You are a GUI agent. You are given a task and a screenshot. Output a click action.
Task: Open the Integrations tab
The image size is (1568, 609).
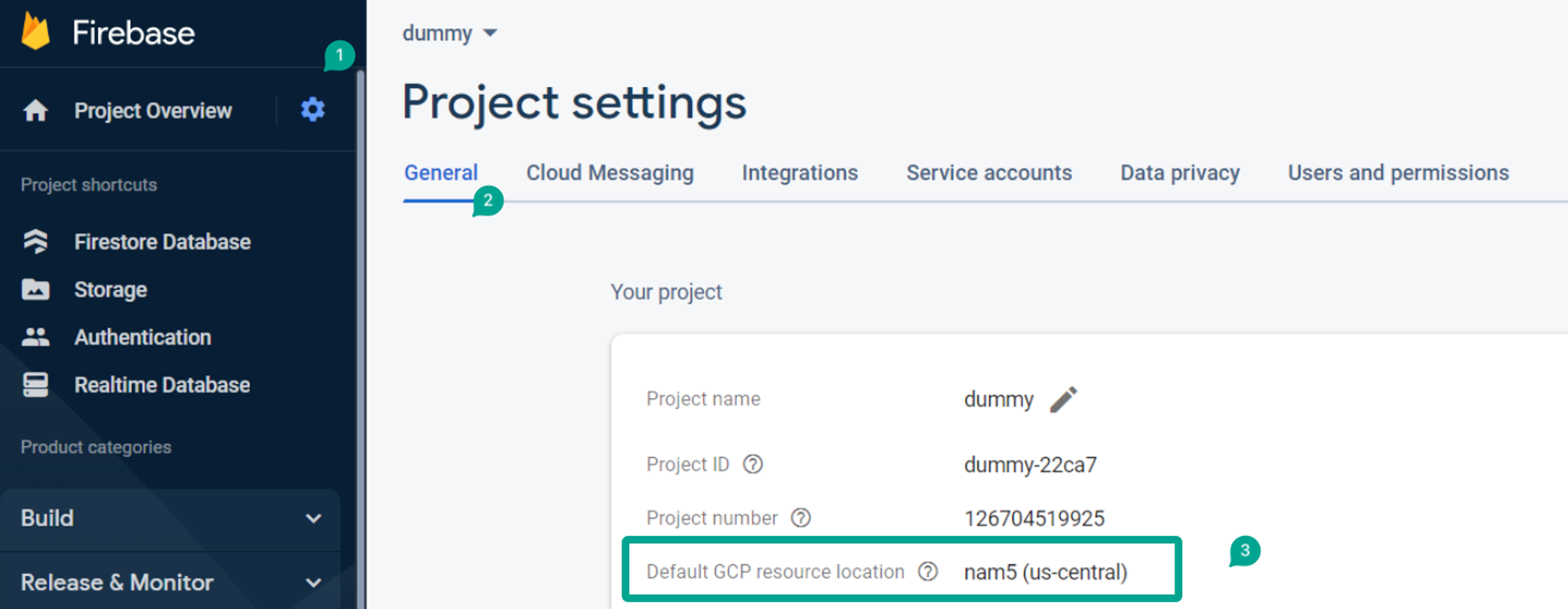click(x=800, y=172)
